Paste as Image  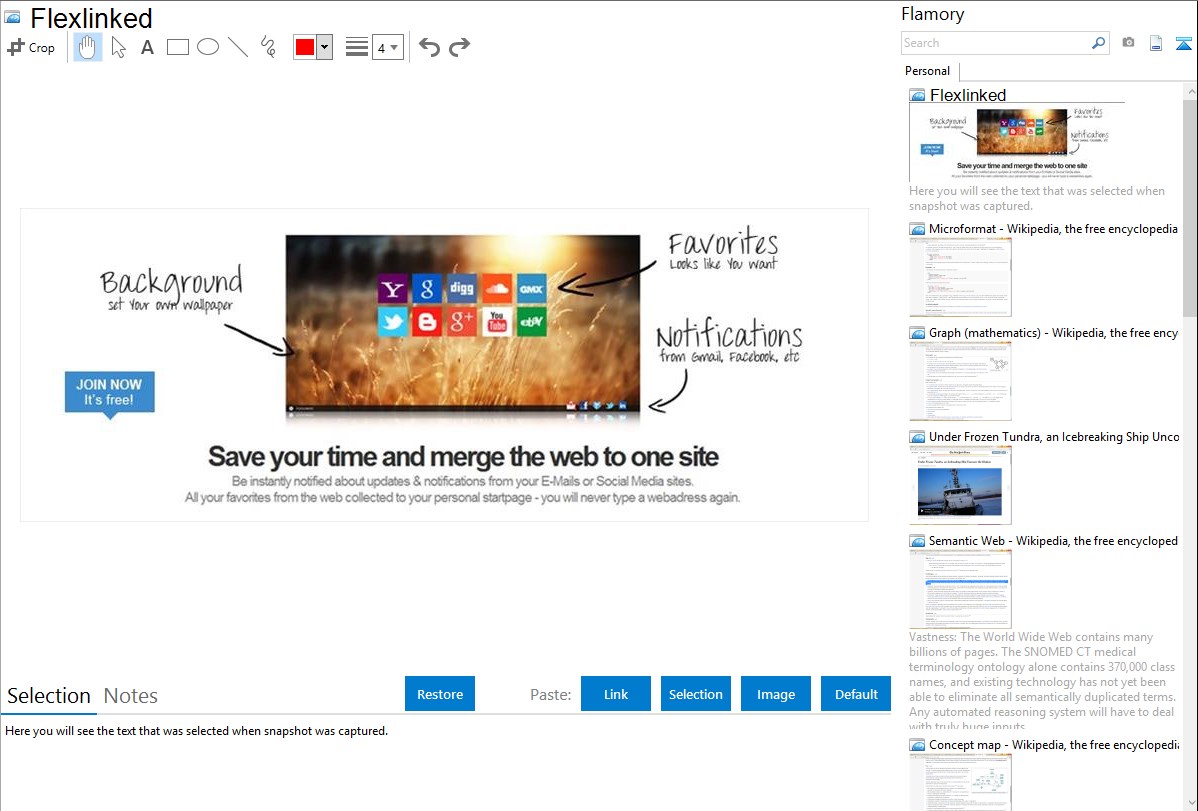(x=775, y=694)
